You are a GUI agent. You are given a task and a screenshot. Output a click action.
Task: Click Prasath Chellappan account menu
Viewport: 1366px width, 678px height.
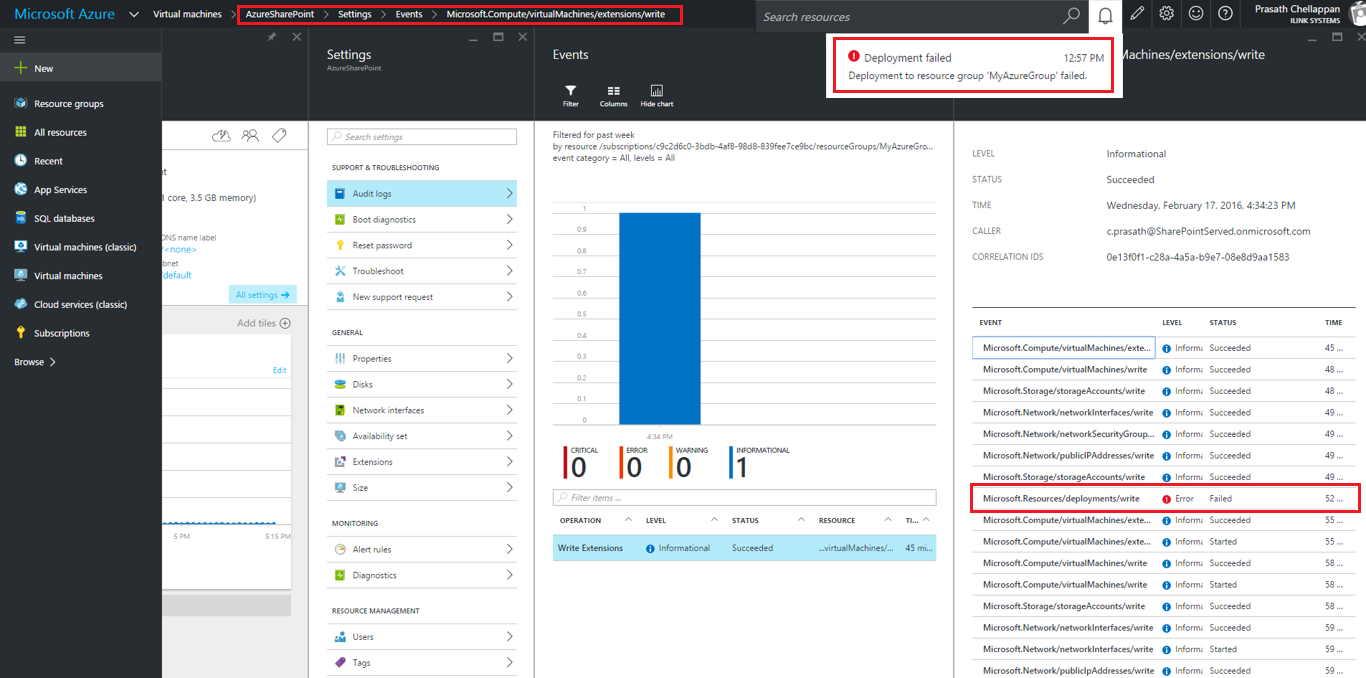[1298, 14]
